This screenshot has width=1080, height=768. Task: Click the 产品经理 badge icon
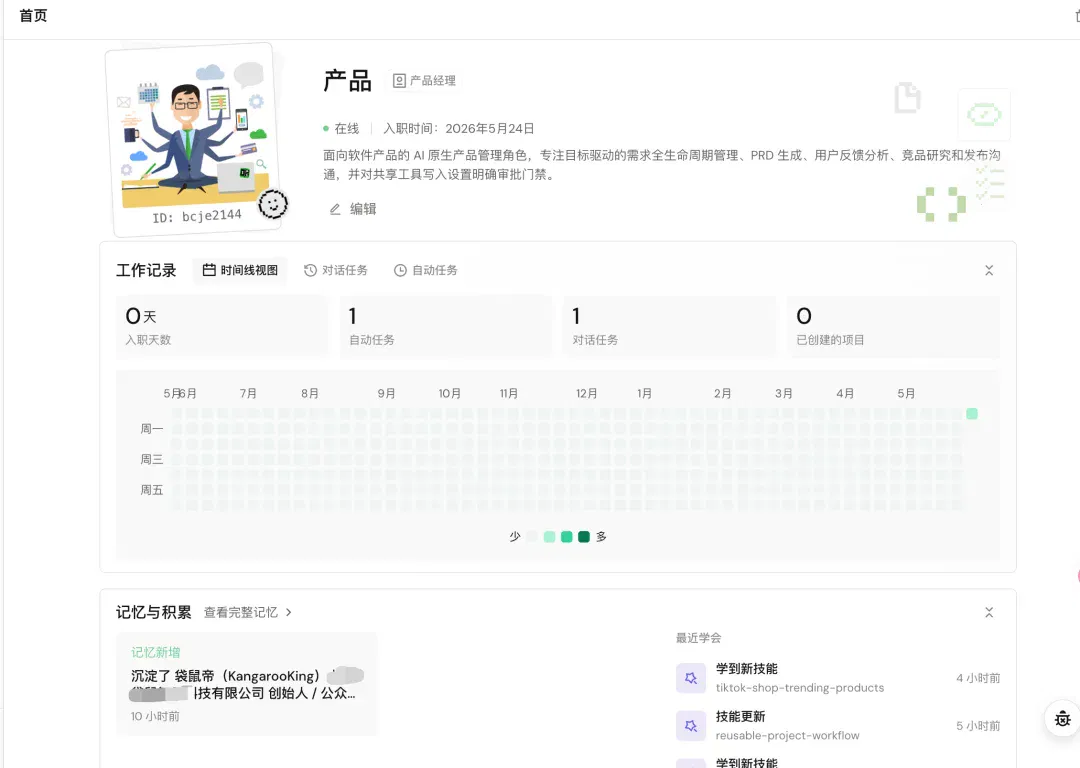(399, 81)
